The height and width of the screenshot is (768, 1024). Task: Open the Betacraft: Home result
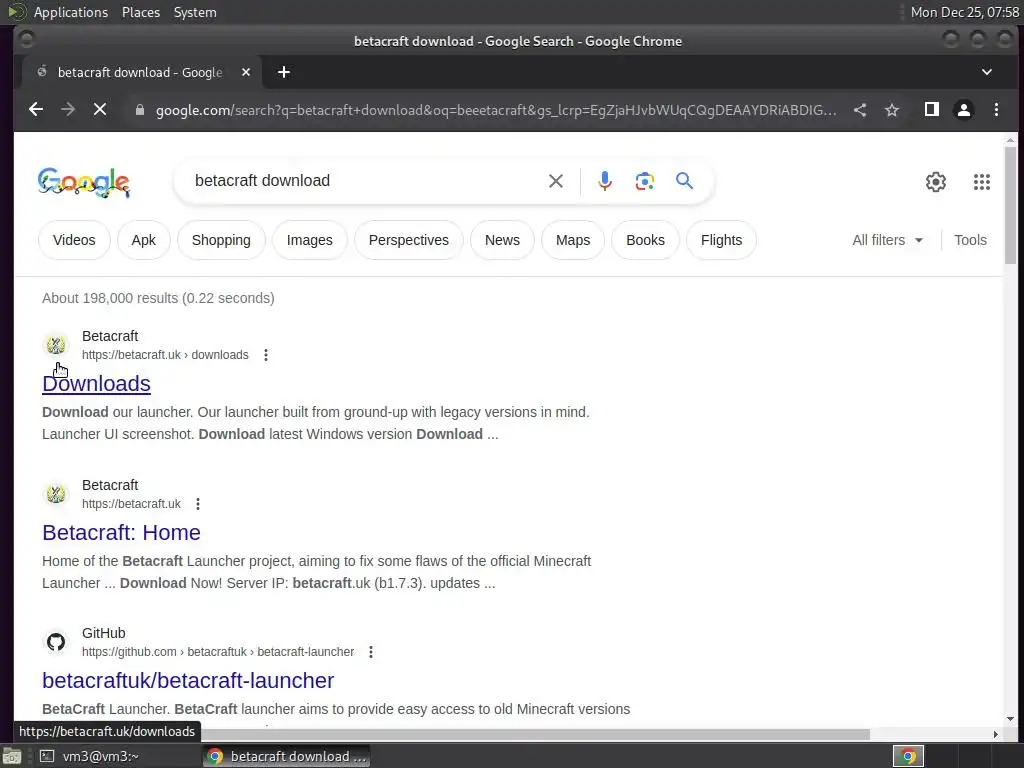click(x=121, y=532)
